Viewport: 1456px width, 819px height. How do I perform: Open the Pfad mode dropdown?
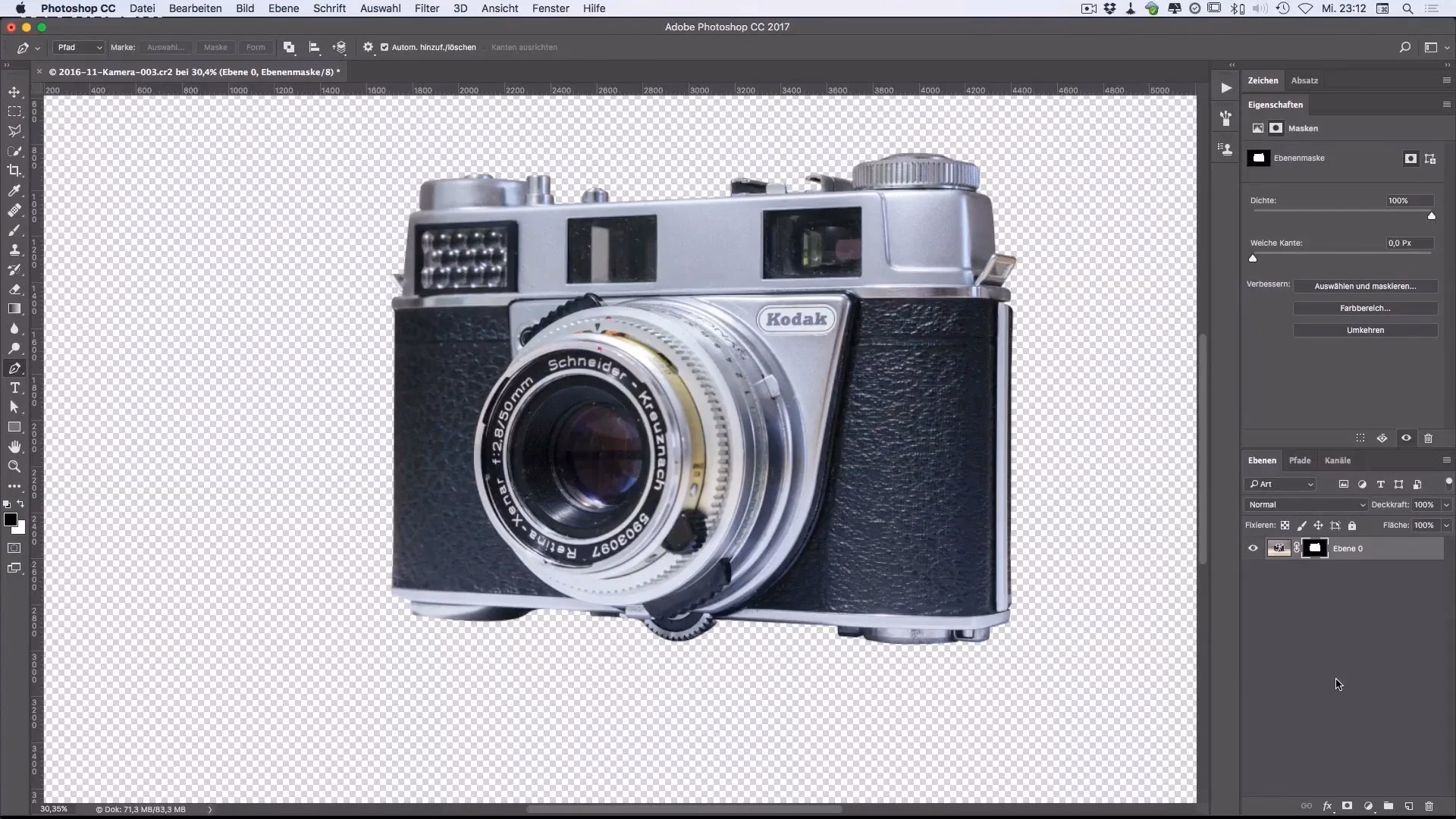79,47
